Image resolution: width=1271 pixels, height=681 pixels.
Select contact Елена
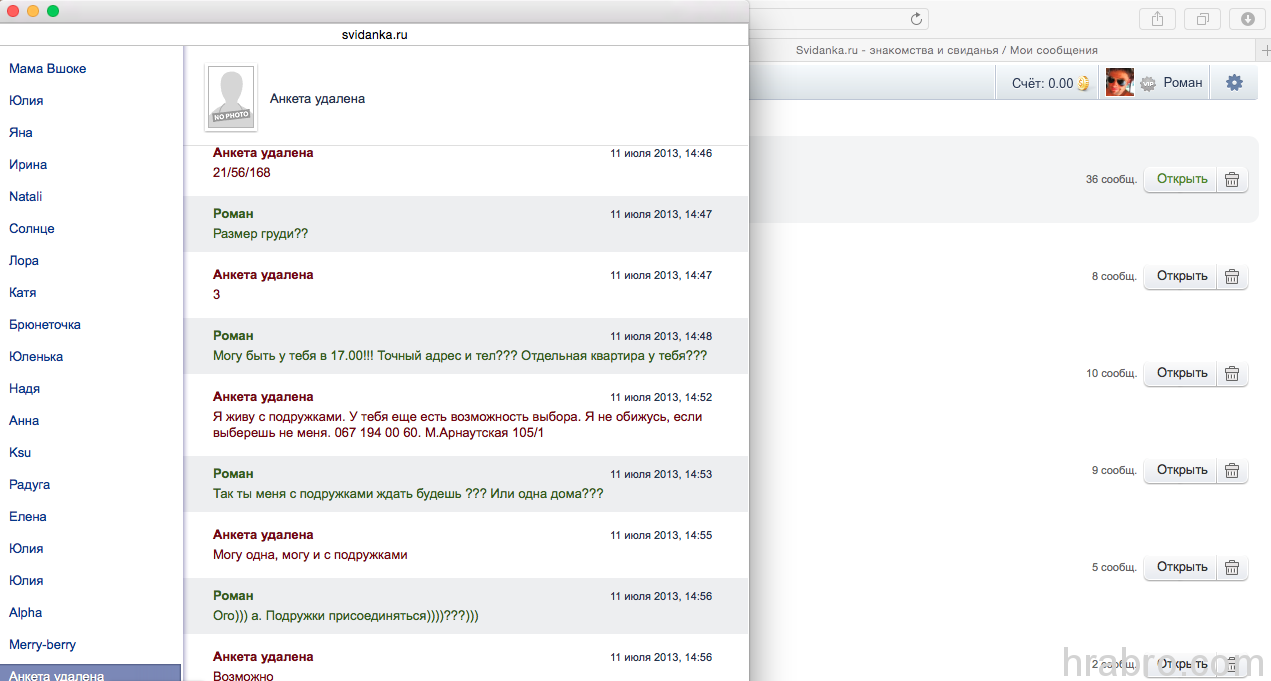point(28,517)
